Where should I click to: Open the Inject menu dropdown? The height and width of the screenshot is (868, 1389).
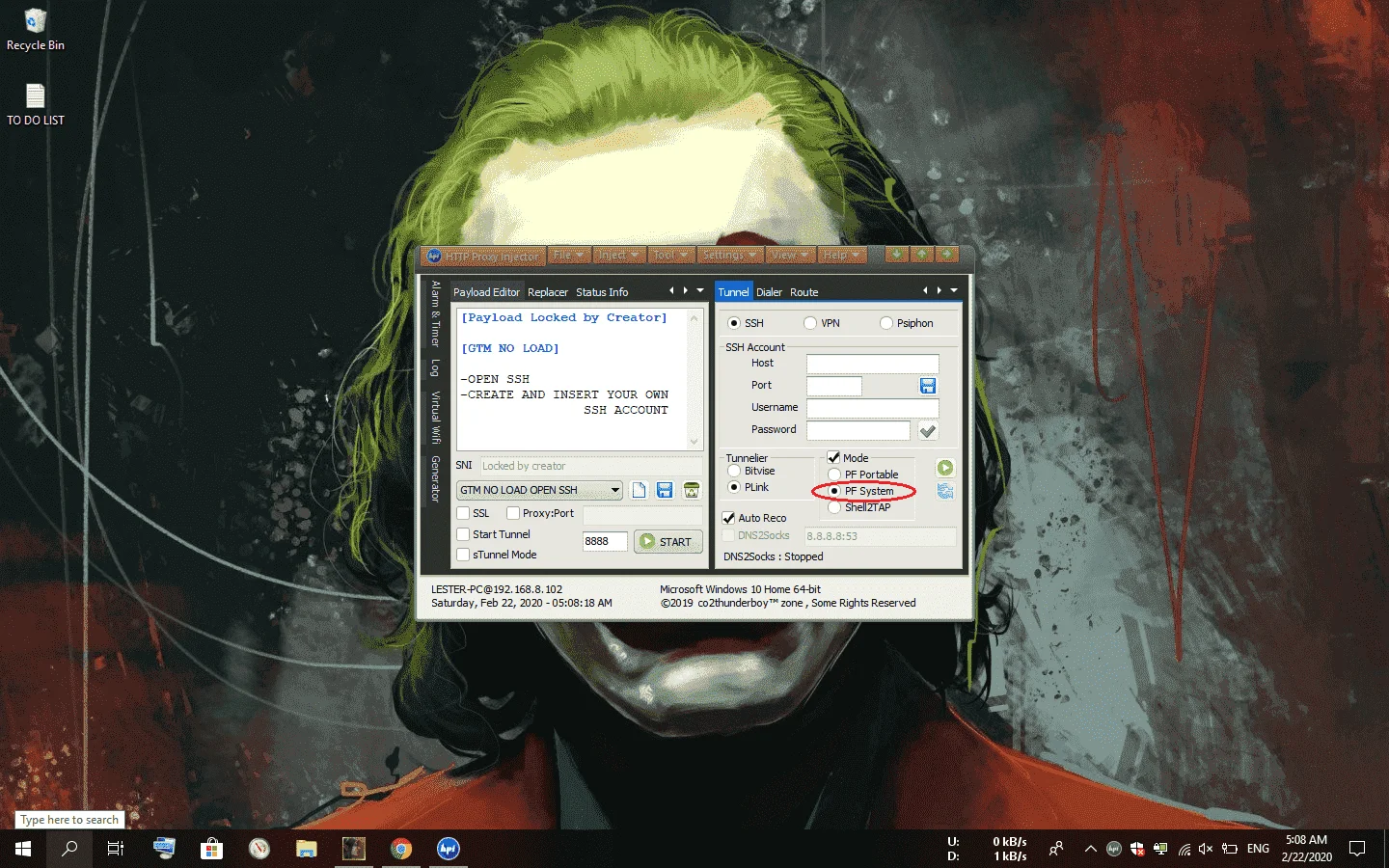tap(618, 255)
